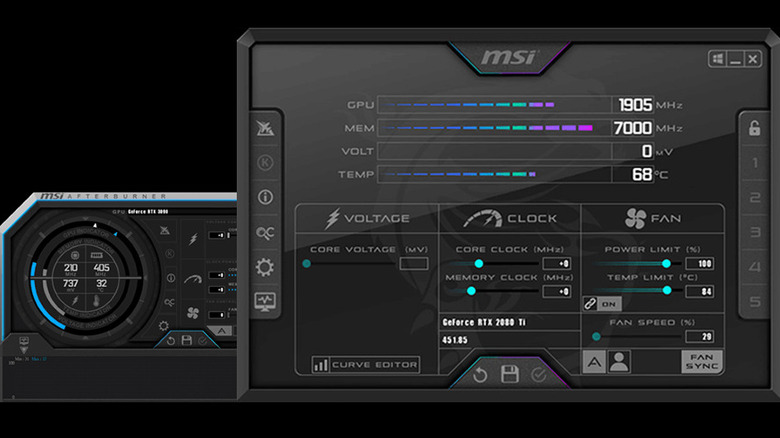Image resolution: width=780 pixels, height=438 pixels.
Task: Click K icon in small Afterburner window
Action: [x=170, y=254]
